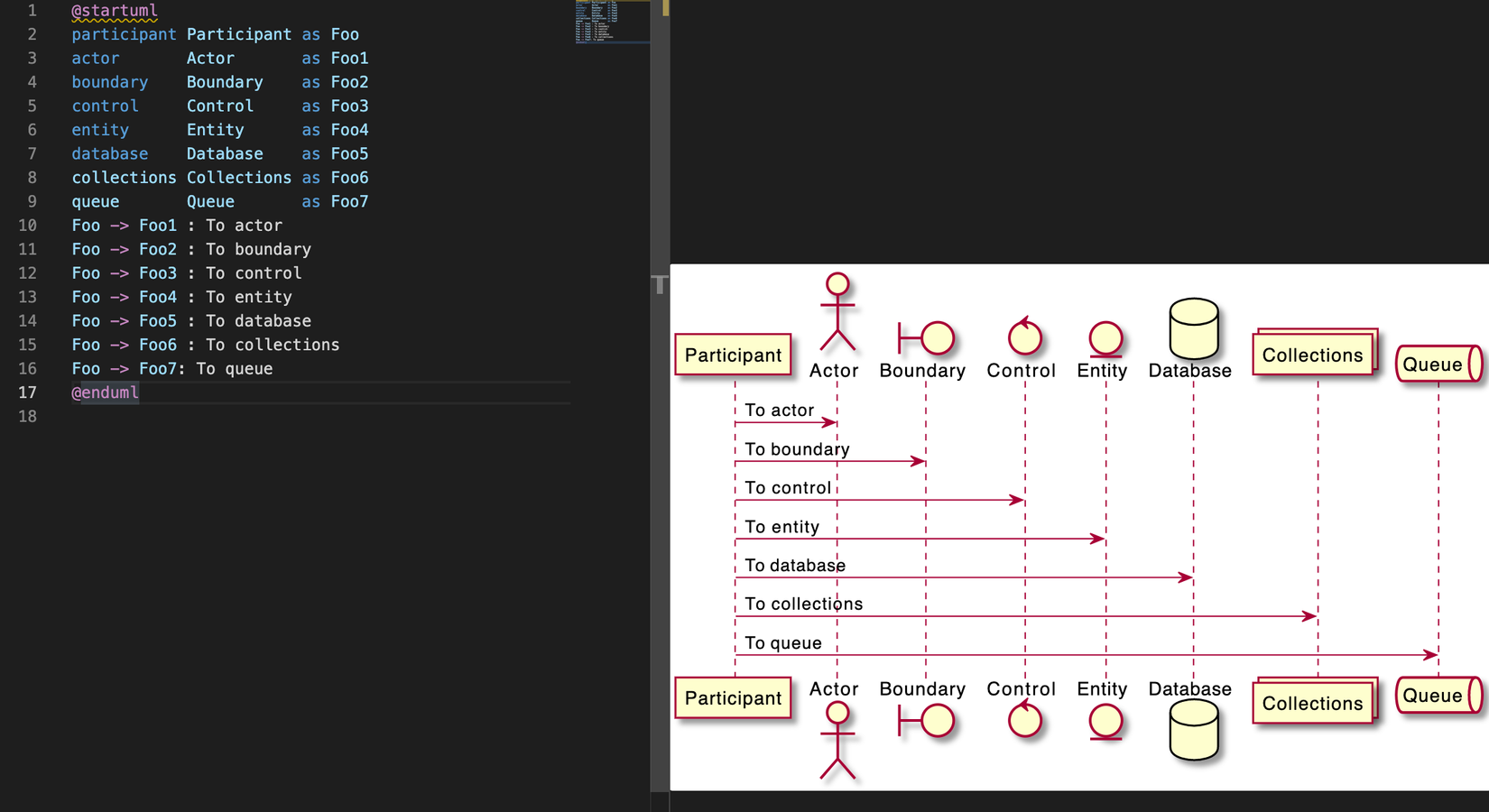Click the 'control' keyword on line 5
This screenshot has height=812, width=1489.
pos(106,106)
